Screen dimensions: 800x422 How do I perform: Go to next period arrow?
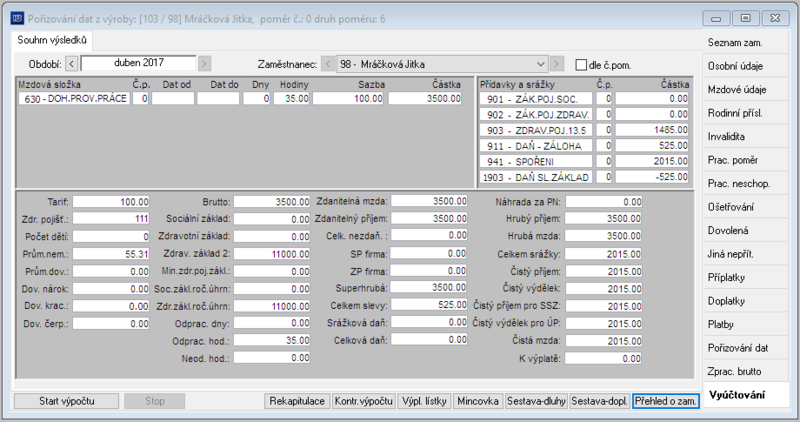(x=204, y=64)
